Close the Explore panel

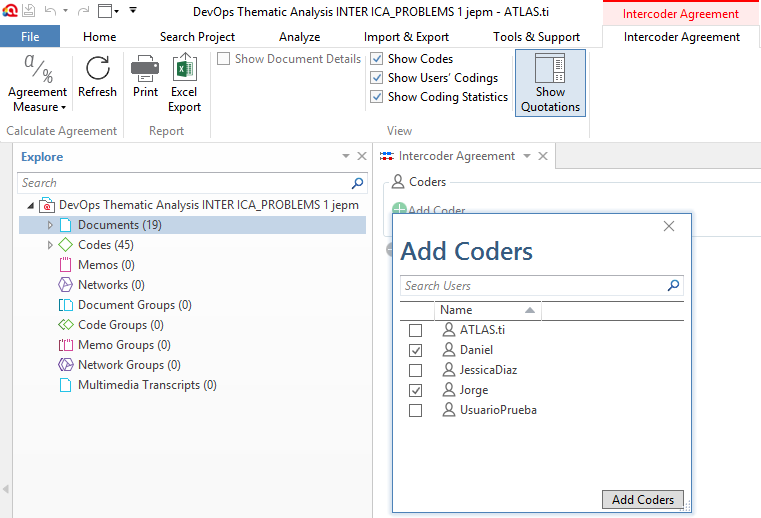coord(362,156)
